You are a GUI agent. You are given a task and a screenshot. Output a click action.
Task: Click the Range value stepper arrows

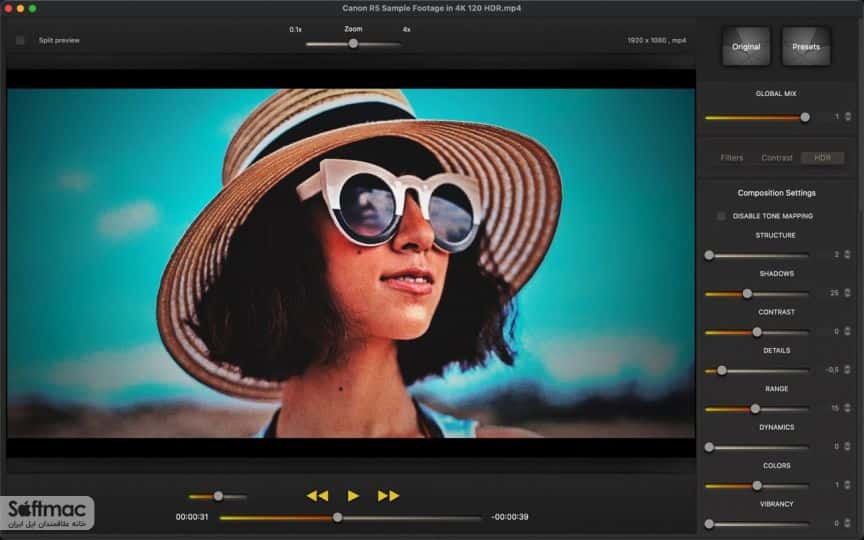pyautogui.click(x=847, y=408)
